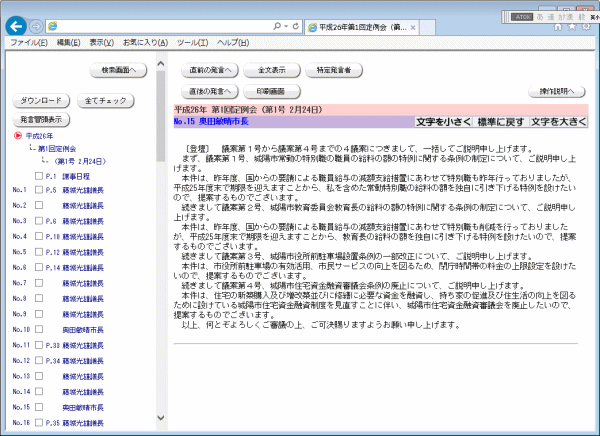
Task: Tick the No.3 row checkbox
Action: coord(39,221)
